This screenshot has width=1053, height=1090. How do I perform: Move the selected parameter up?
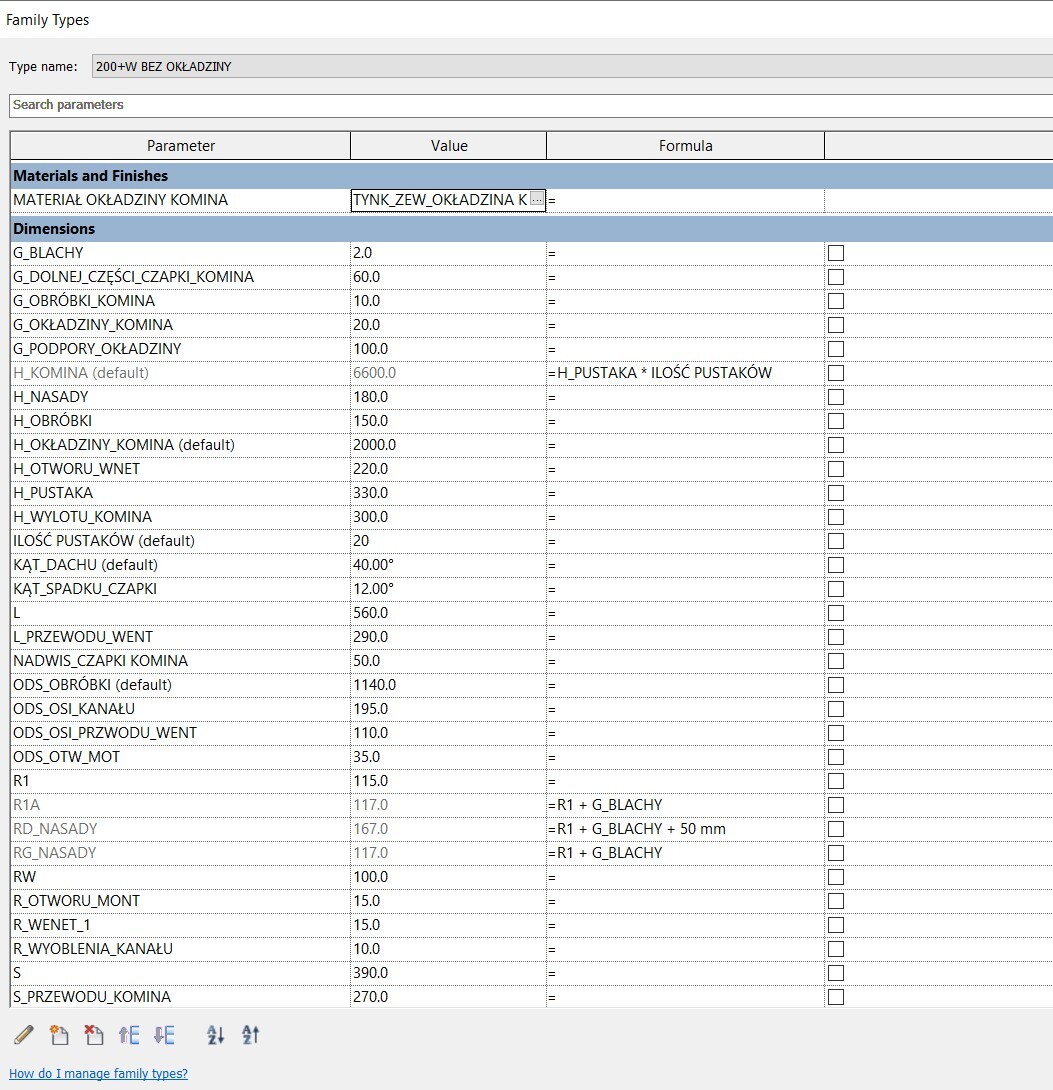[x=129, y=1035]
